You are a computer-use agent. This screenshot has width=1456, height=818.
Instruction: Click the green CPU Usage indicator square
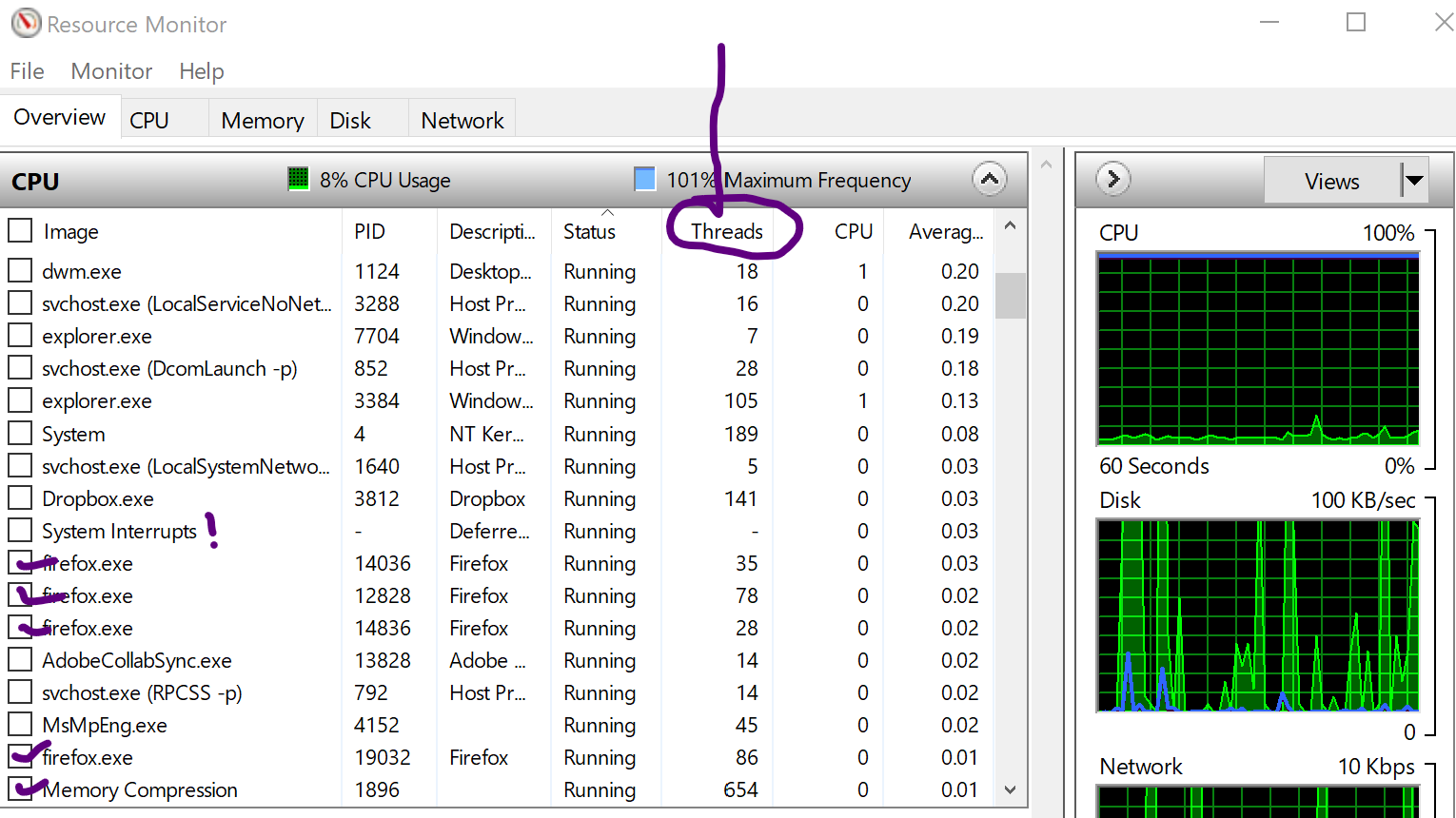coord(298,179)
